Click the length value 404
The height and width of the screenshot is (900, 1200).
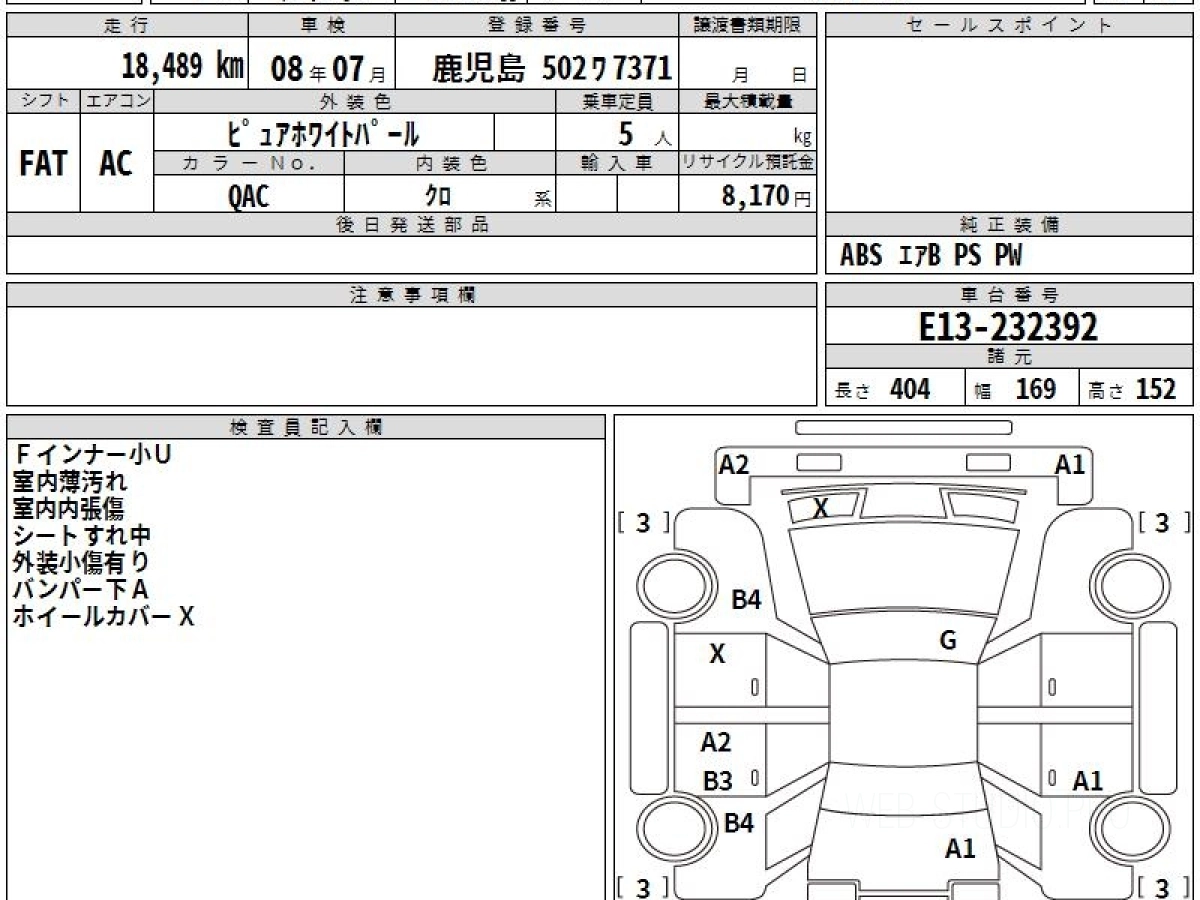point(910,389)
